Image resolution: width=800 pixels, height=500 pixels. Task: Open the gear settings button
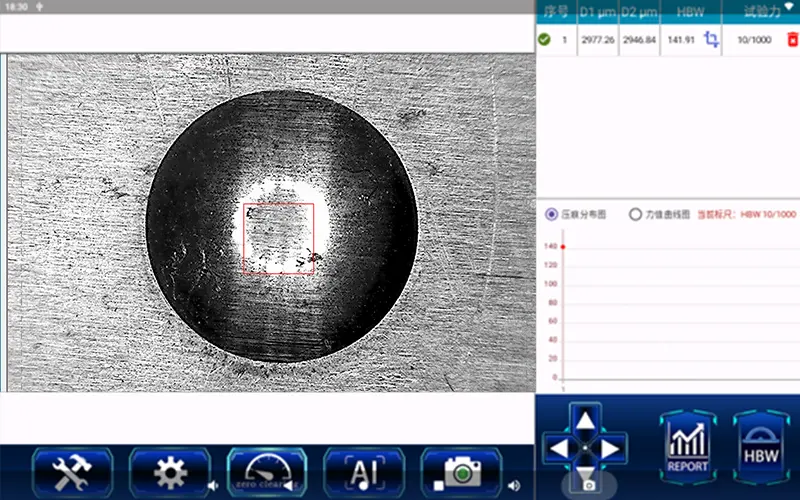169,472
